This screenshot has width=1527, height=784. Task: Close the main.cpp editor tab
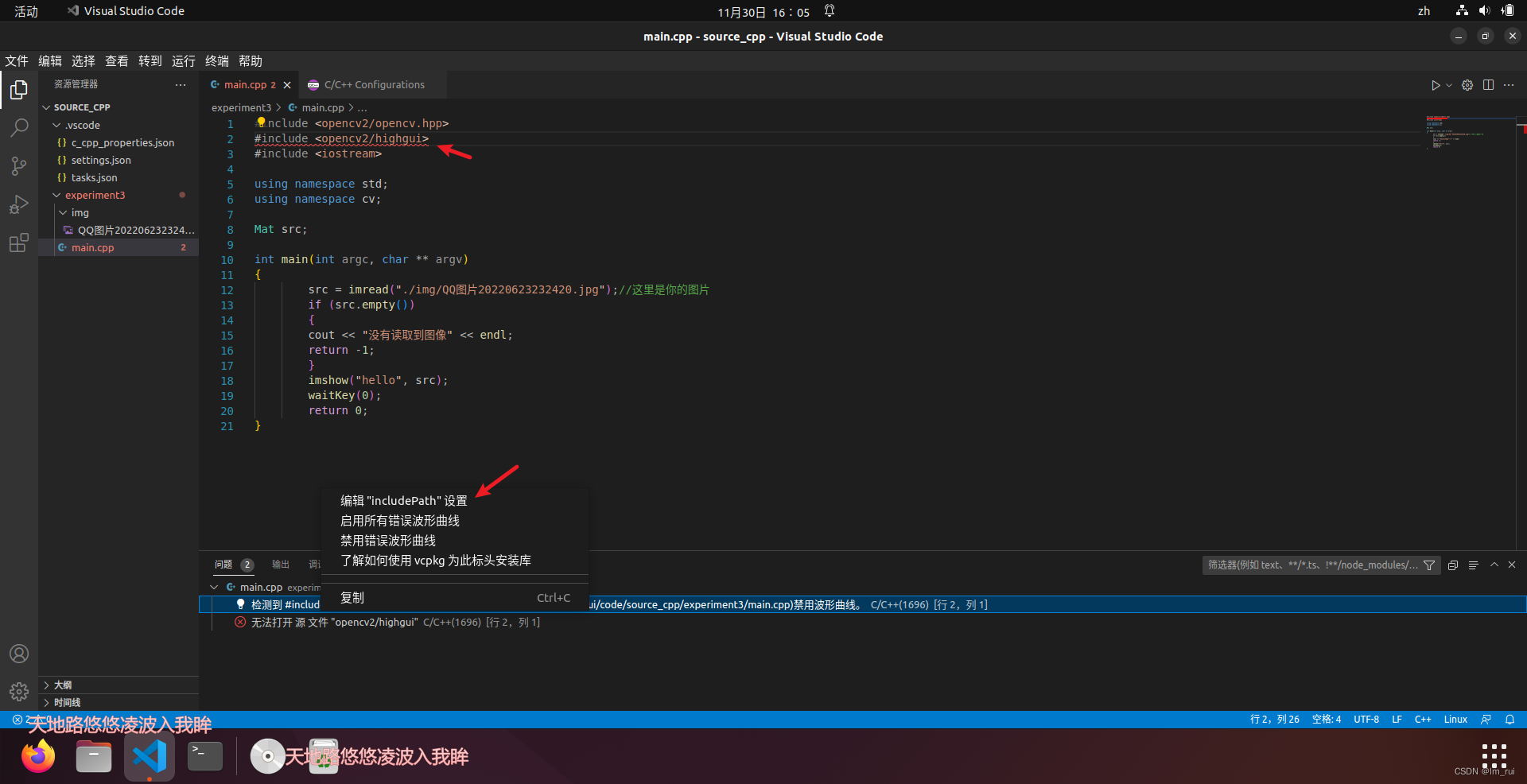pyautogui.click(x=287, y=85)
